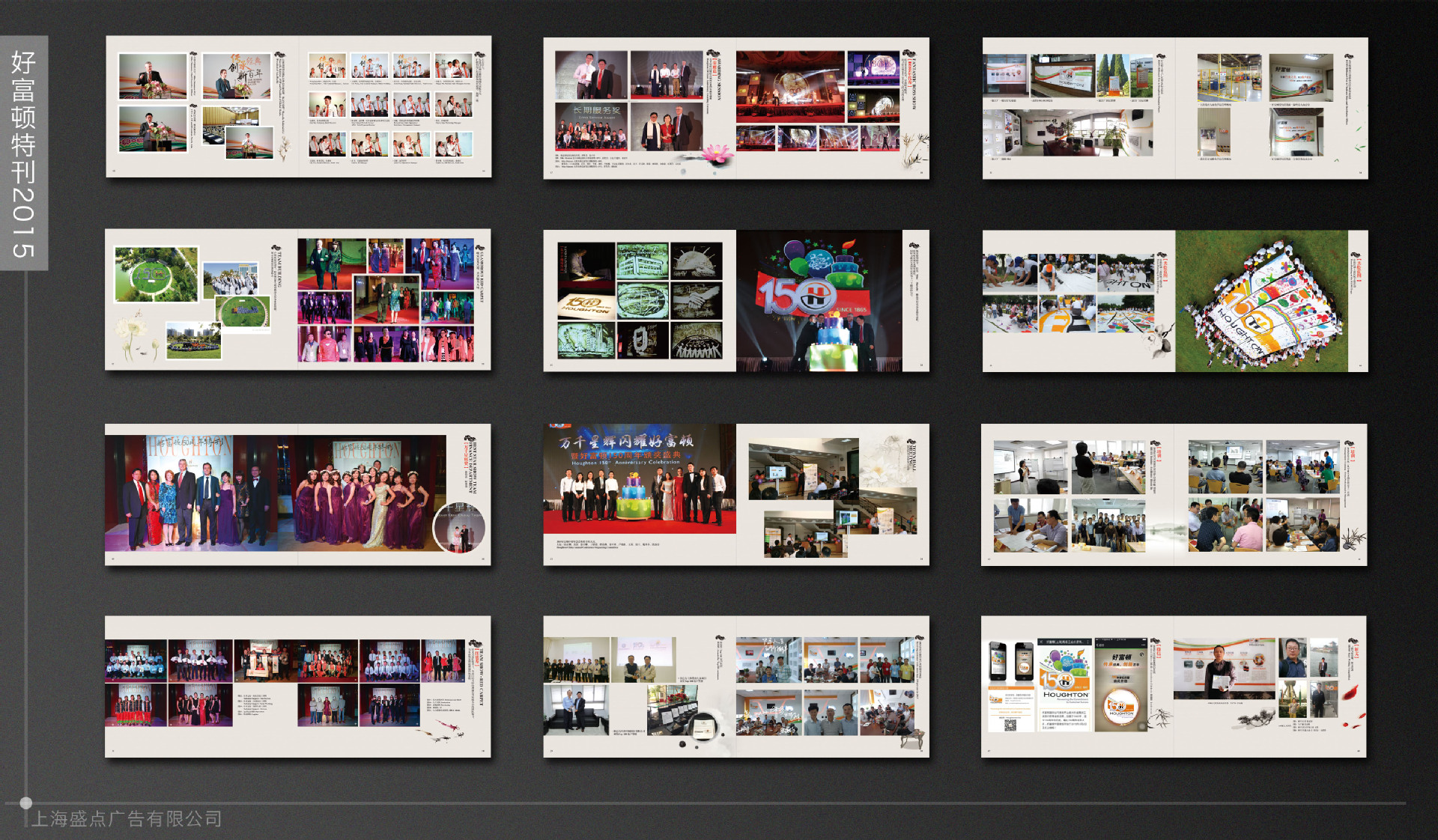Click the 好富顿特刊2015 vertical title label

(24, 153)
